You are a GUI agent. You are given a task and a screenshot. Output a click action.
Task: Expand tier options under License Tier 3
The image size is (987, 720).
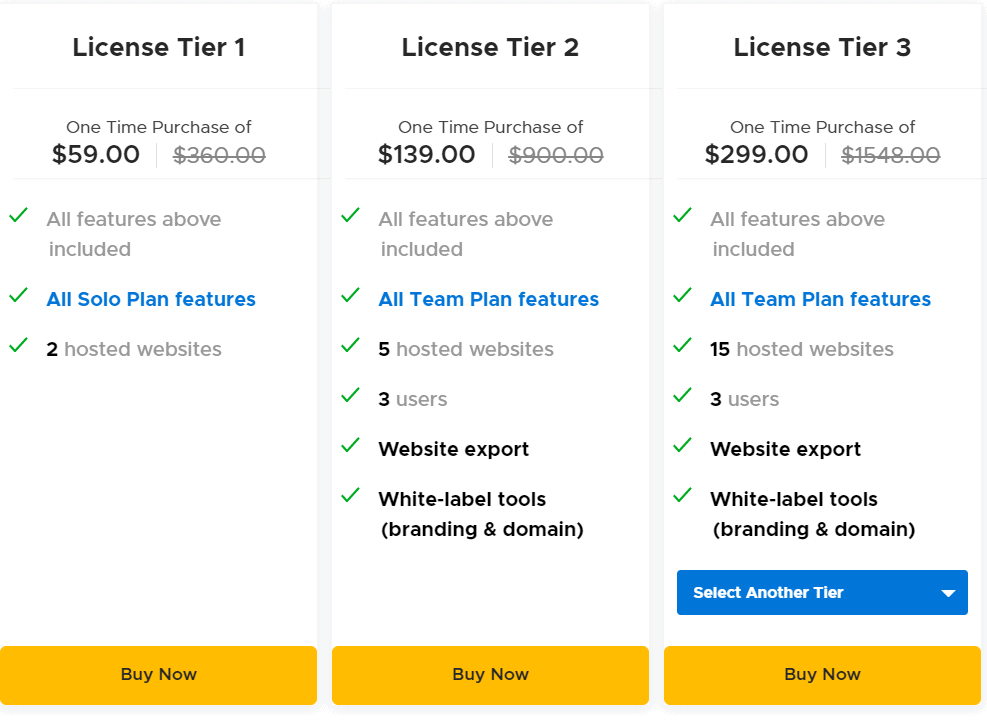click(822, 592)
